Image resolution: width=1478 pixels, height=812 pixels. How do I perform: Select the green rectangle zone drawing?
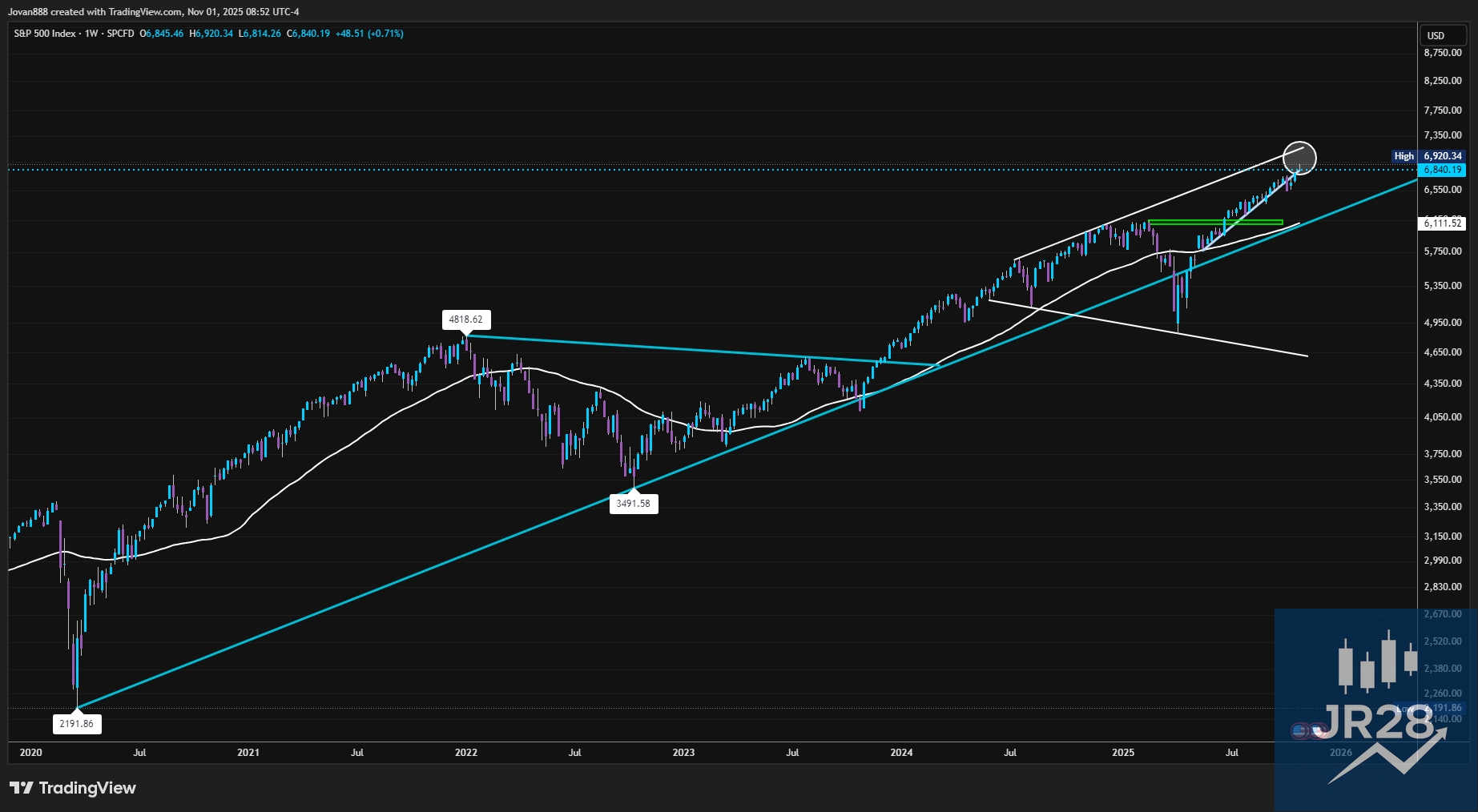tap(1215, 222)
